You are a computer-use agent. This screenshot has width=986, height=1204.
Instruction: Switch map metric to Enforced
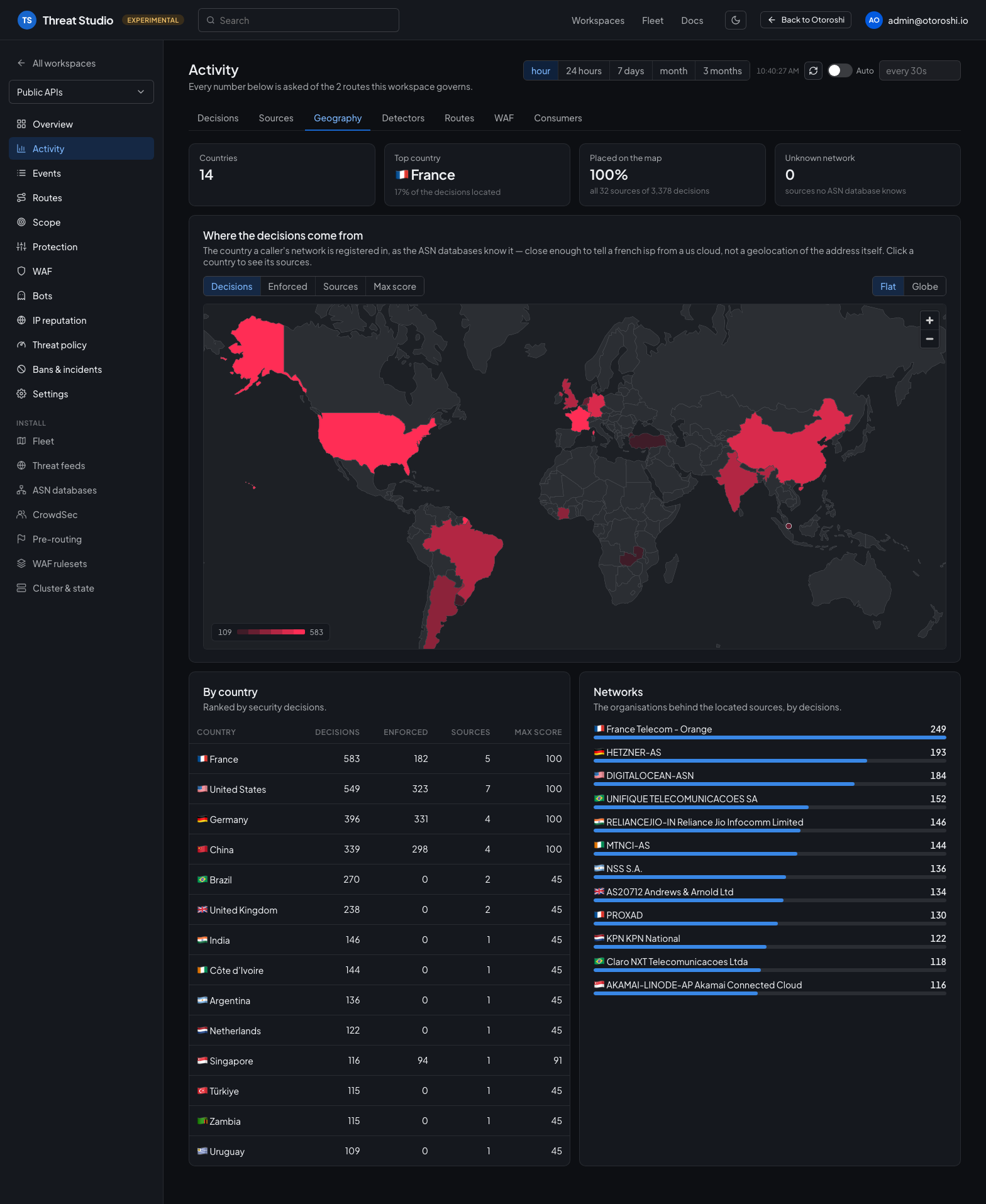287,287
